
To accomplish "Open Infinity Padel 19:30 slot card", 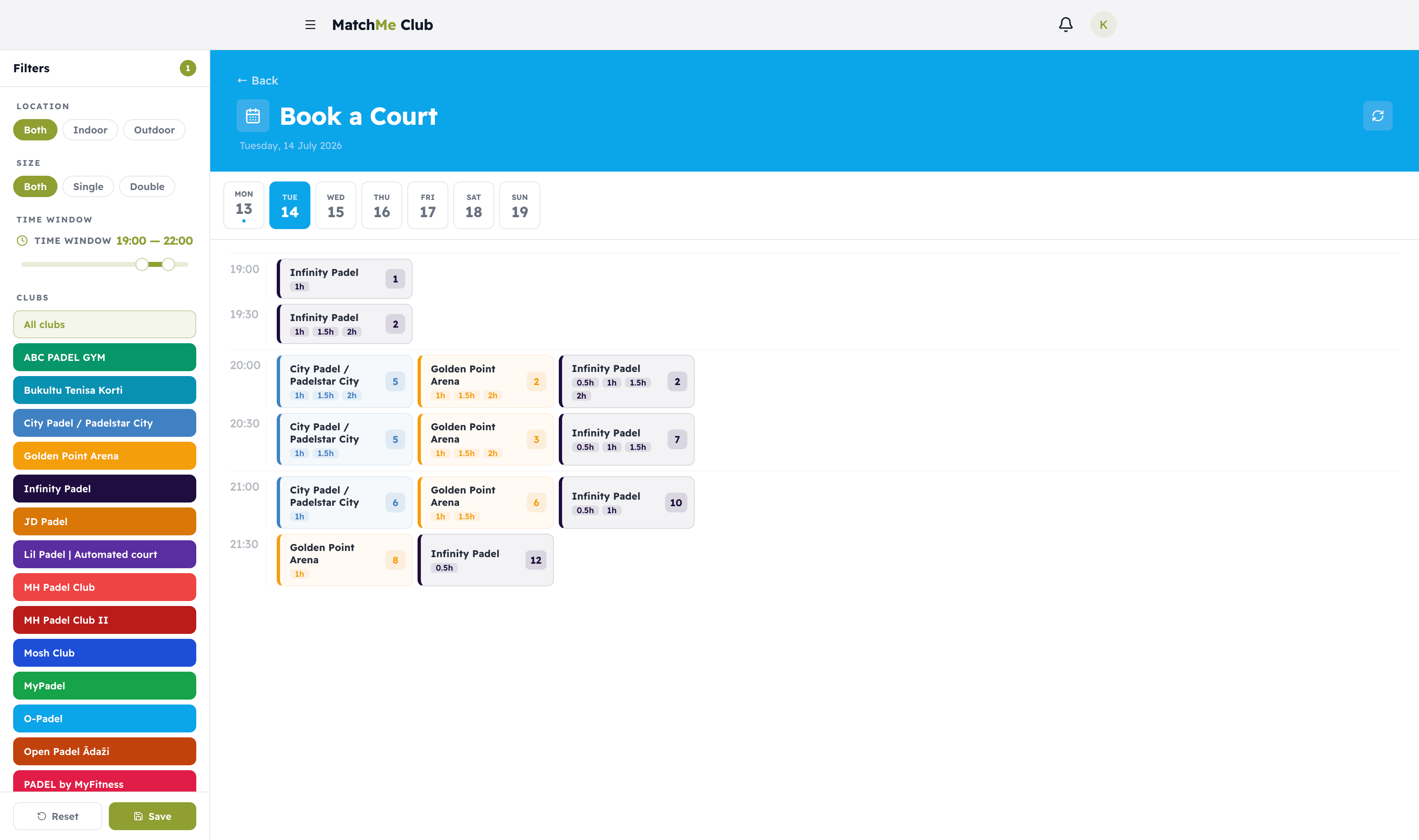I will [344, 324].
